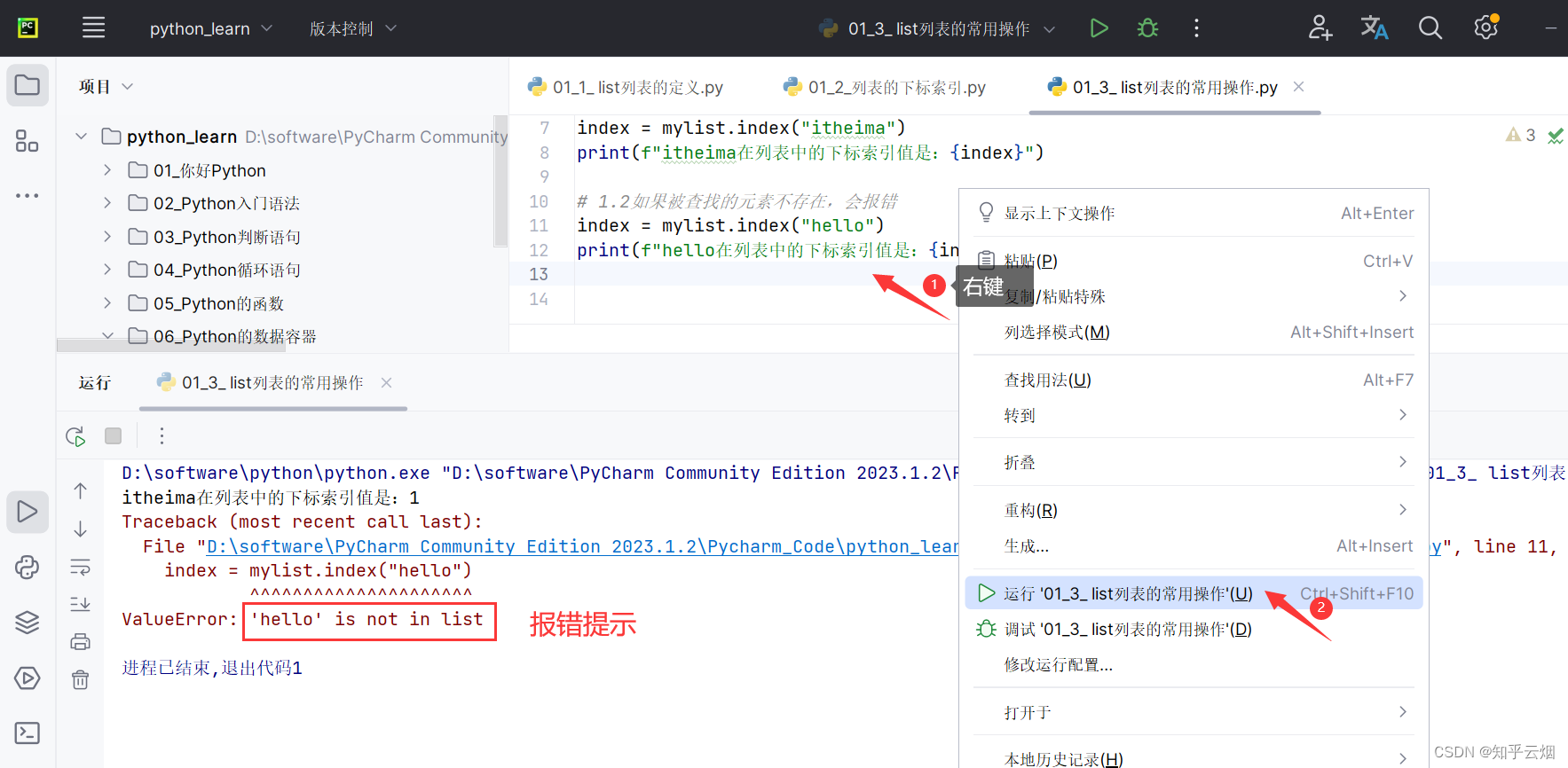
Task: Close the 01_3_ list列表的常用操作.py editor tab
Action: click(1298, 86)
